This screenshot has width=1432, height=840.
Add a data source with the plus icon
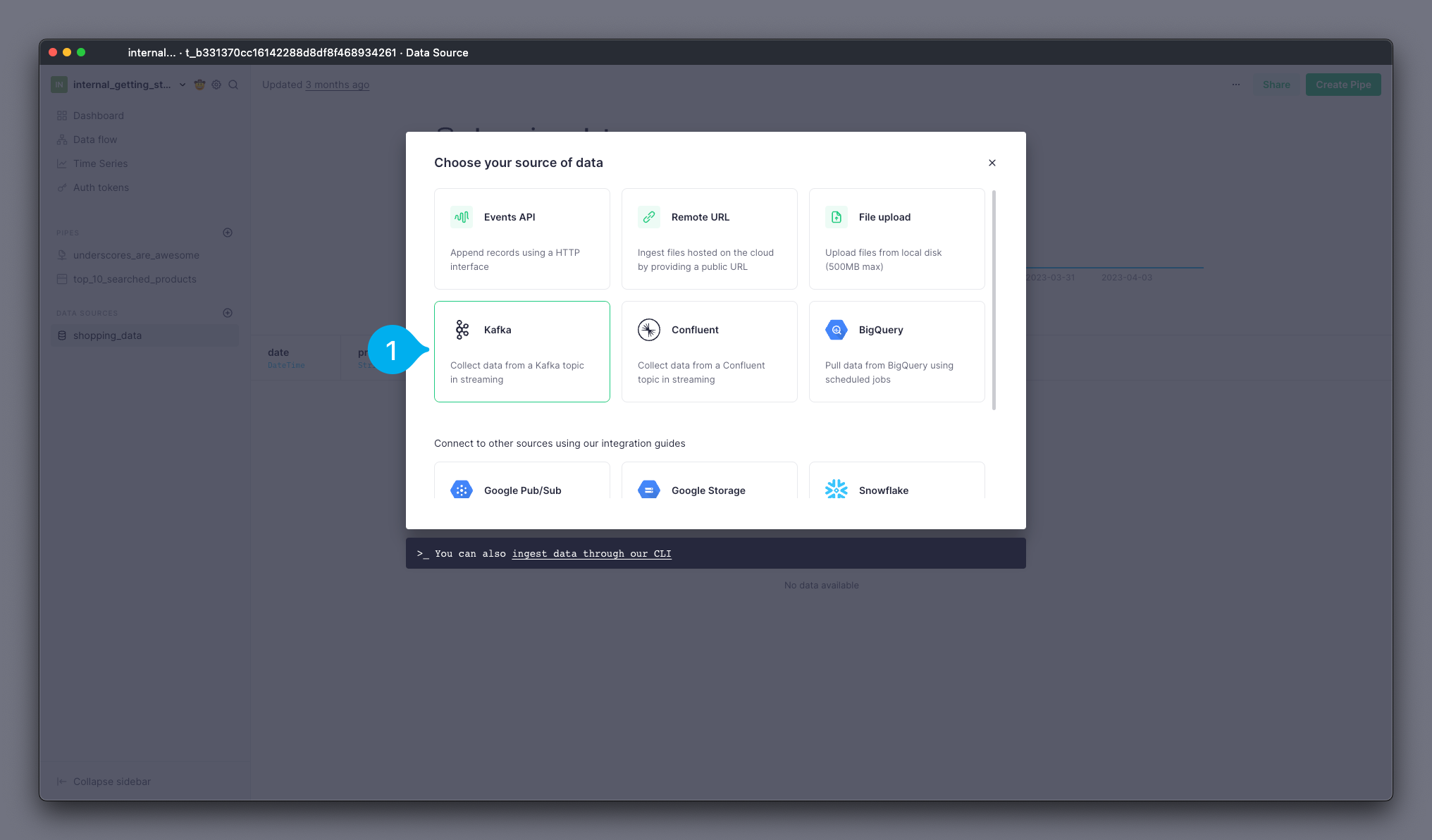tap(228, 313)
